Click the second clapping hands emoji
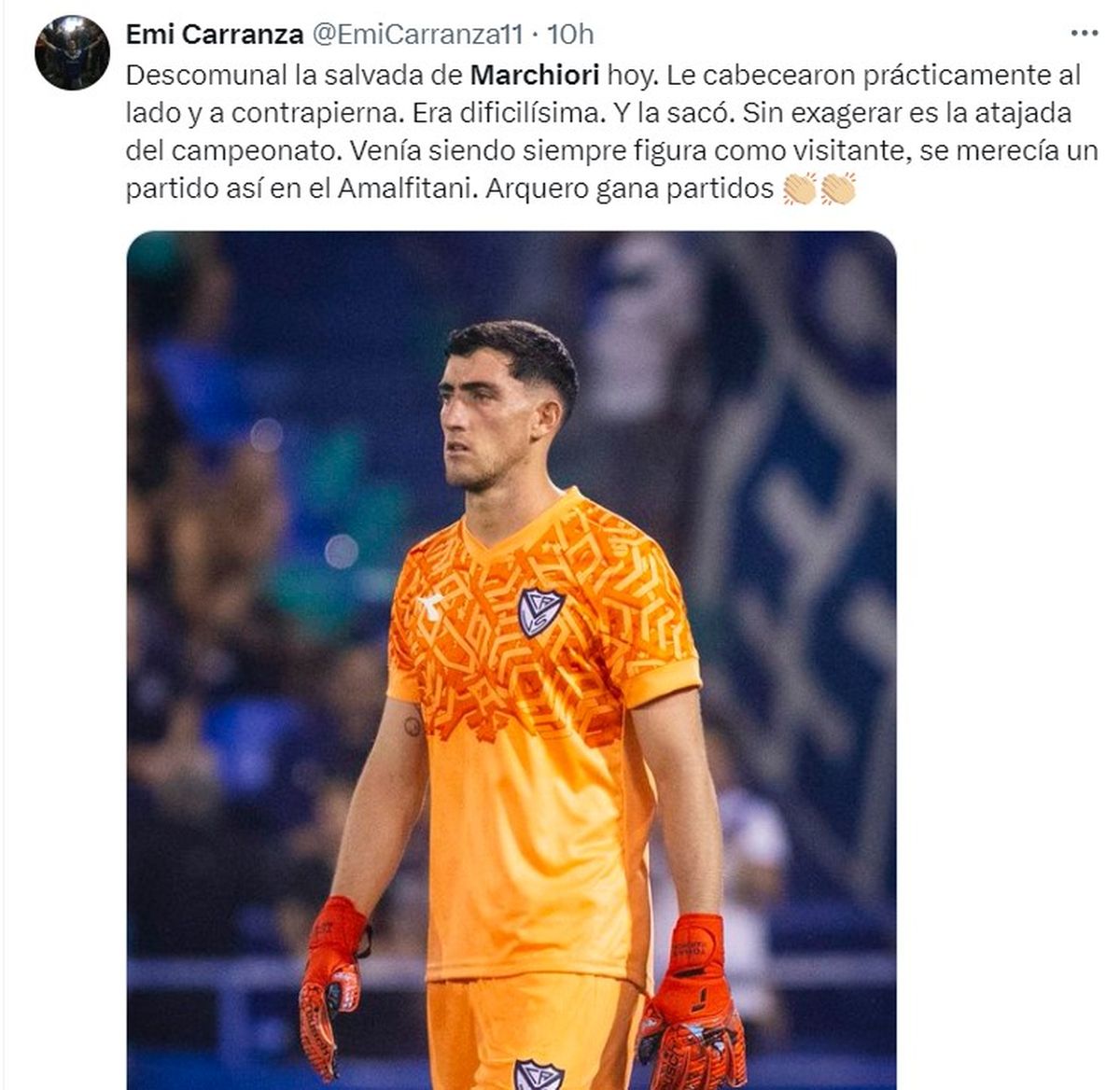Screen dimensions: 1120x1090 [x=838, y=189]
